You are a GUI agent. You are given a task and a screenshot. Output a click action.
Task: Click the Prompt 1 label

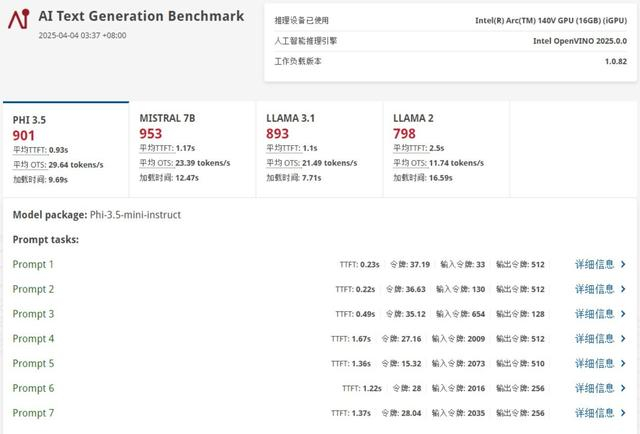(x=33, y=265)
